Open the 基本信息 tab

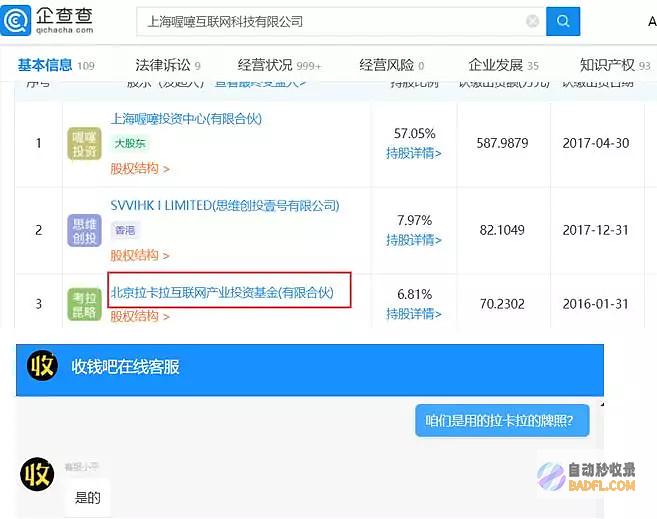(x=56, y=65)
